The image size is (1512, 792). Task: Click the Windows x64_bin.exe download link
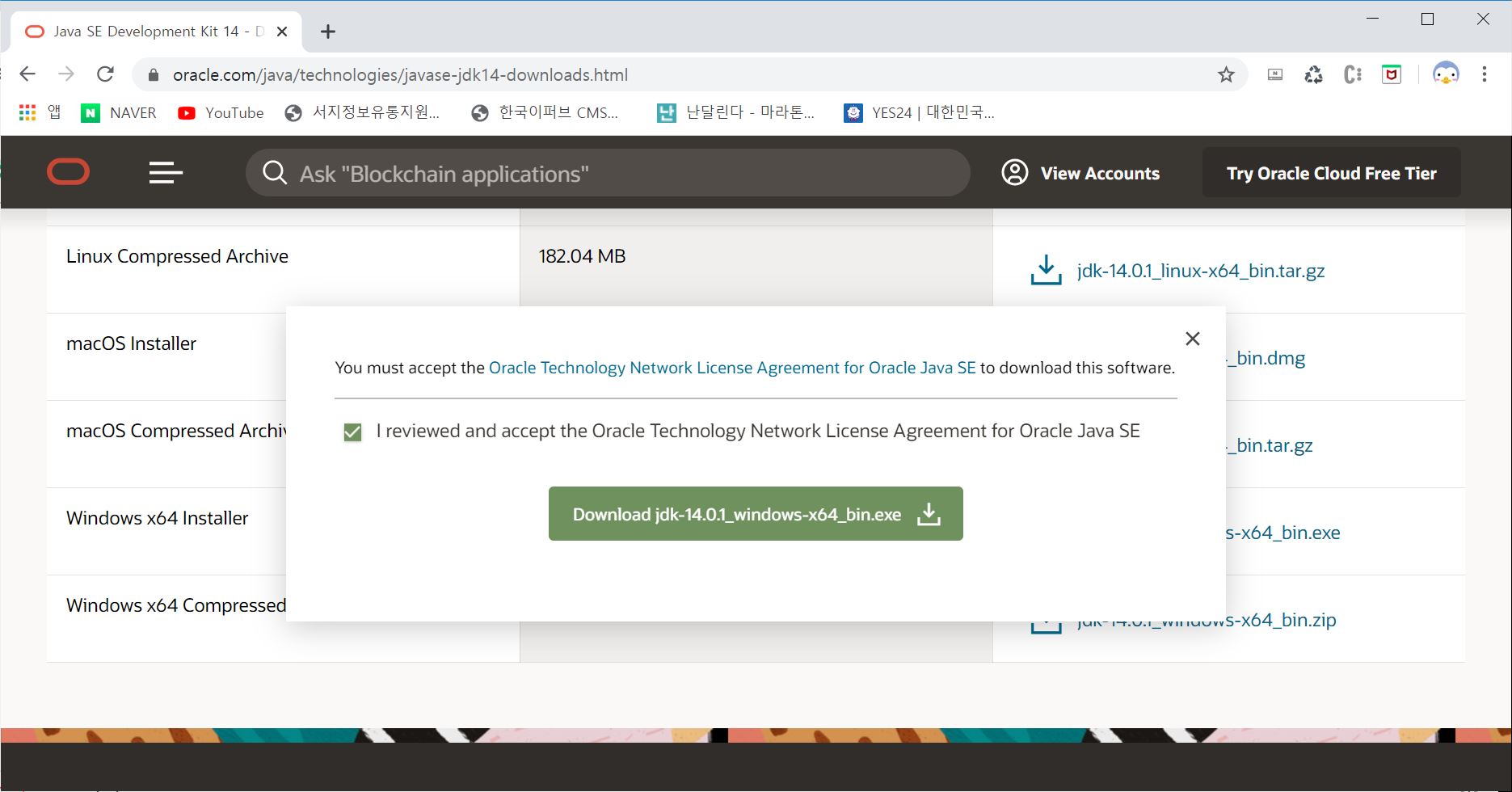[1283, 533]
